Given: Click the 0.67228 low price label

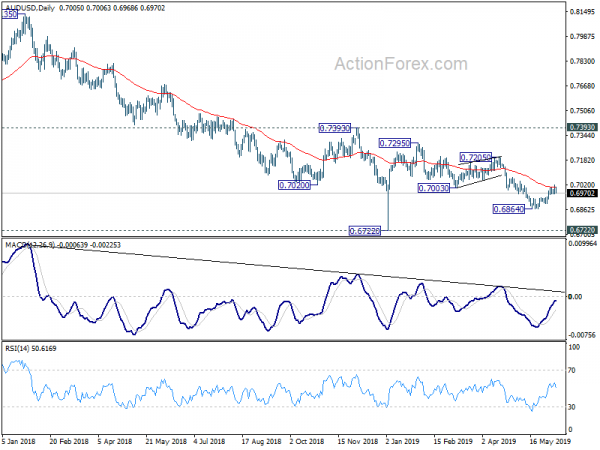Looking at the screenshot, I should (x=365, y=231).
